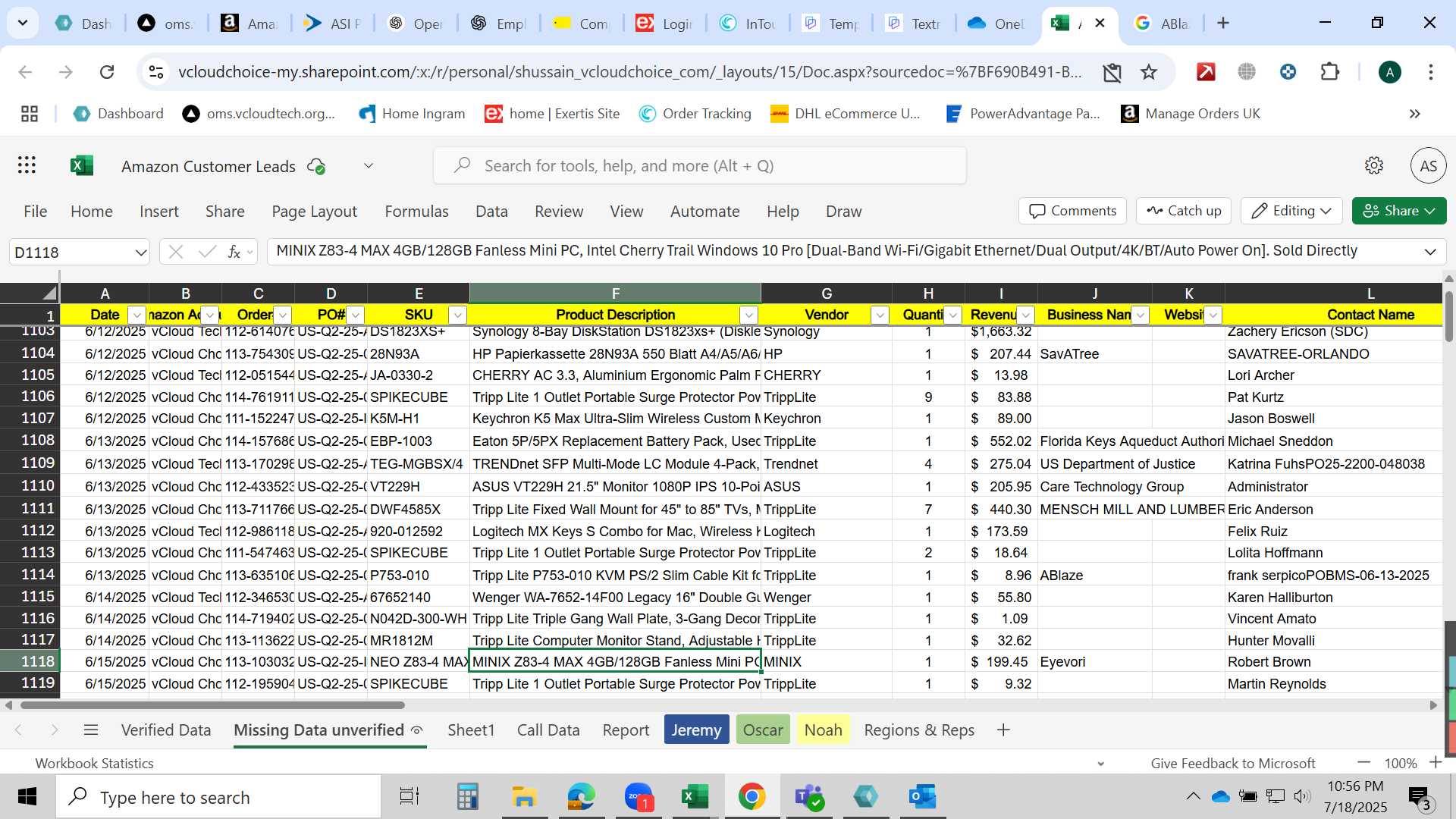Open the Chrome tab search dropdown arrow
This screenshot has width=1456, height=819.
coord(23,24)
